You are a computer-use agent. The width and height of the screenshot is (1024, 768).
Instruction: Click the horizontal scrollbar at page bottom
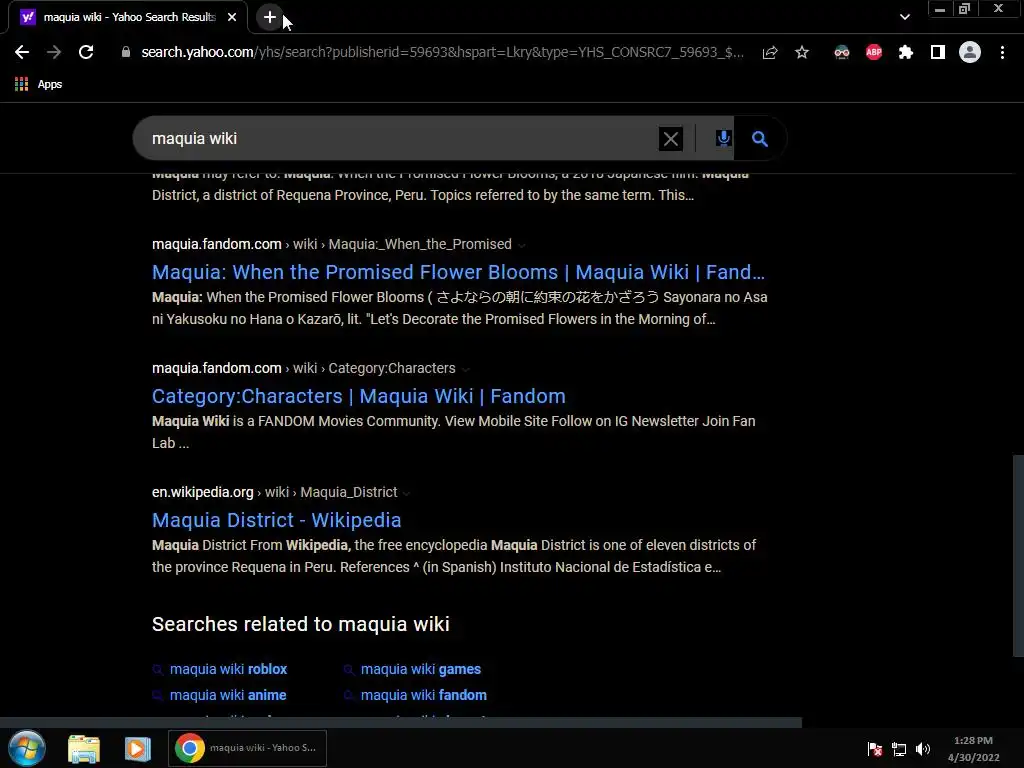click(401, 722)
